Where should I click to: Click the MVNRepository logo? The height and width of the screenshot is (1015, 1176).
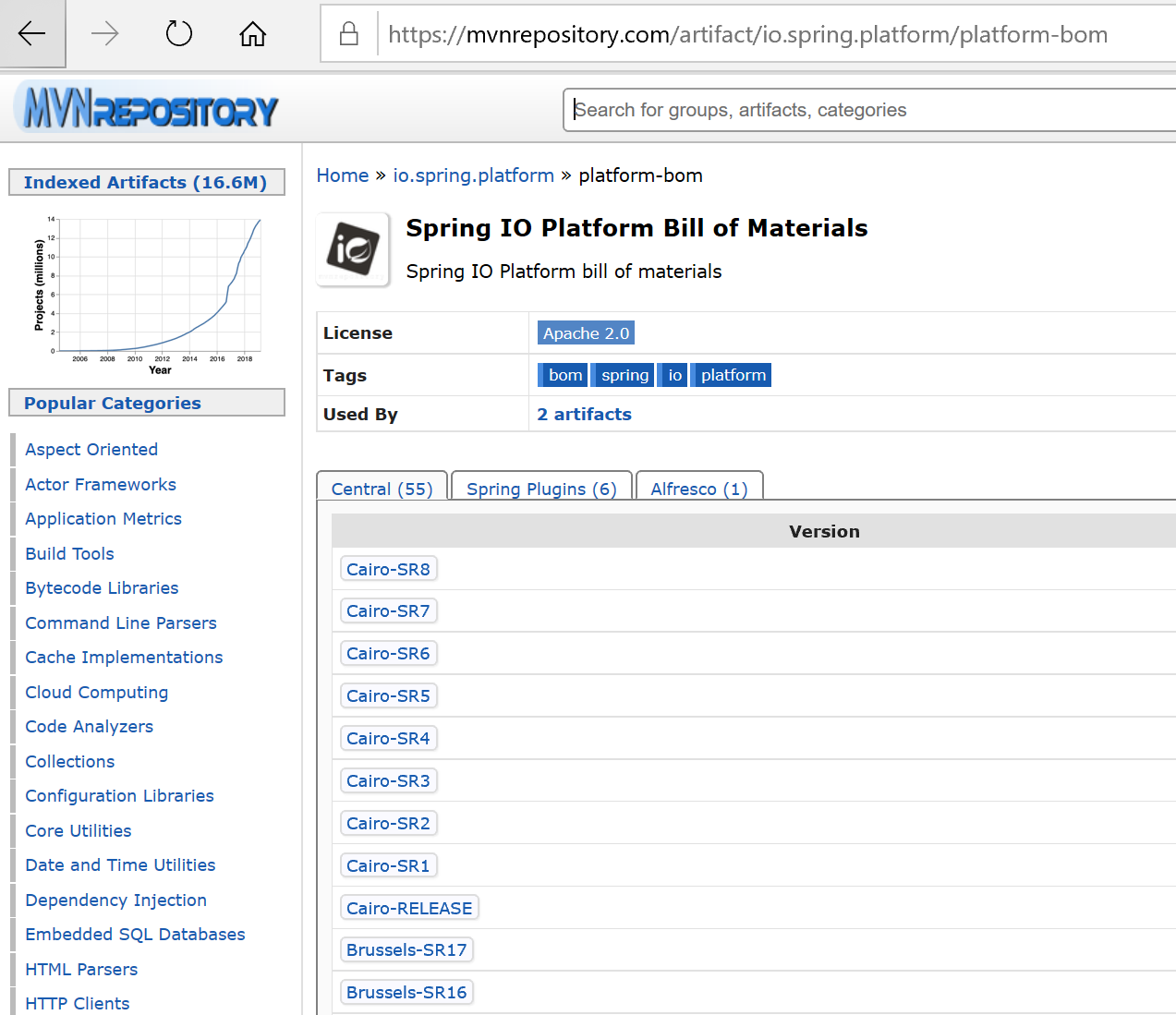(x=148, y=108)
